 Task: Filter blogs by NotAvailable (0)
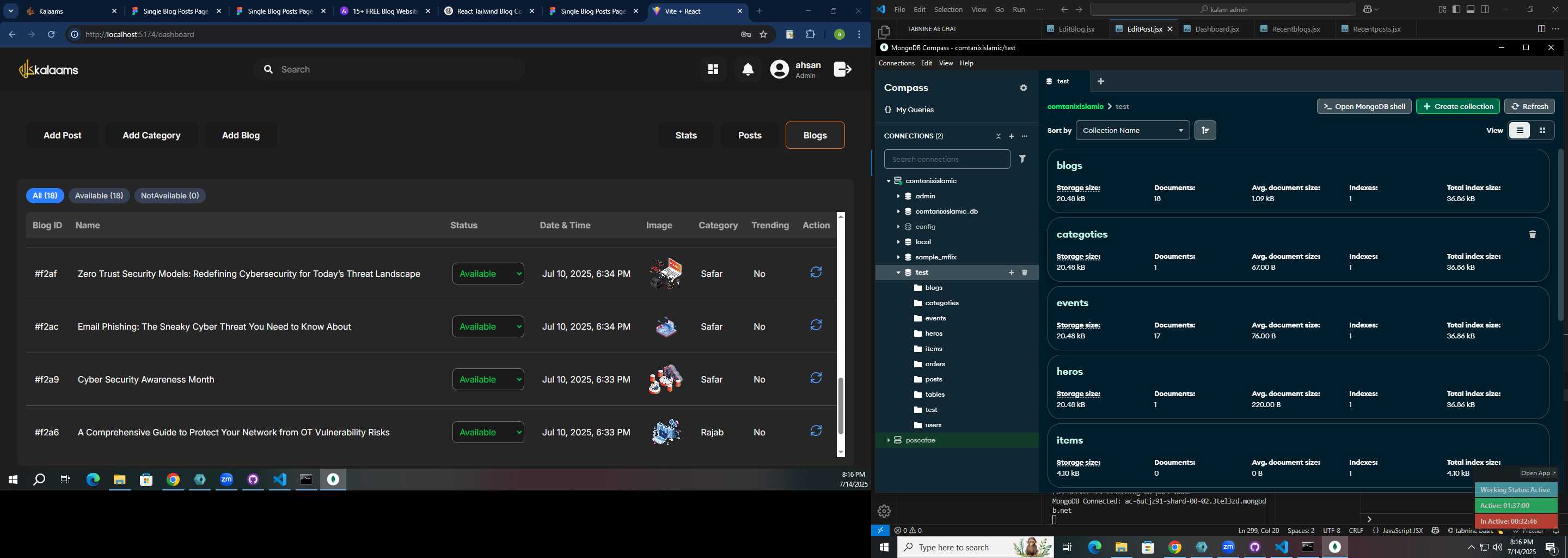pos(170,196)
